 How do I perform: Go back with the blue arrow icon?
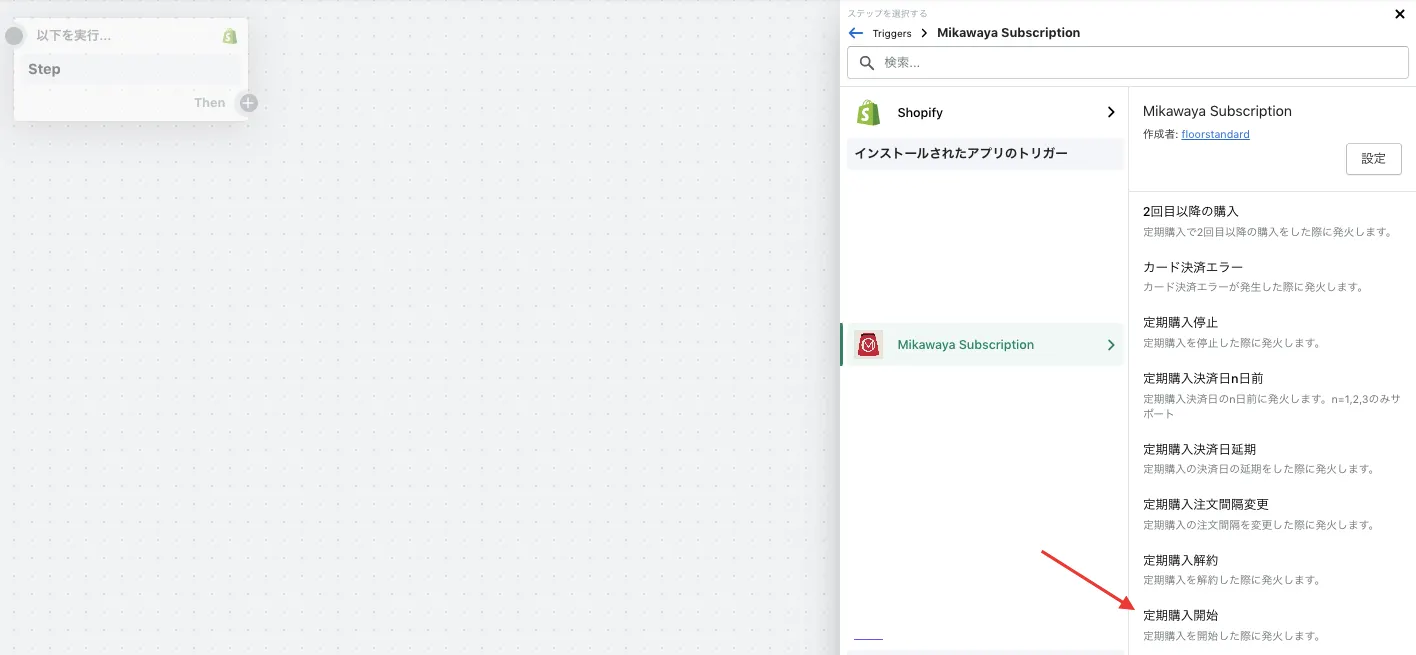coord(856,33)
